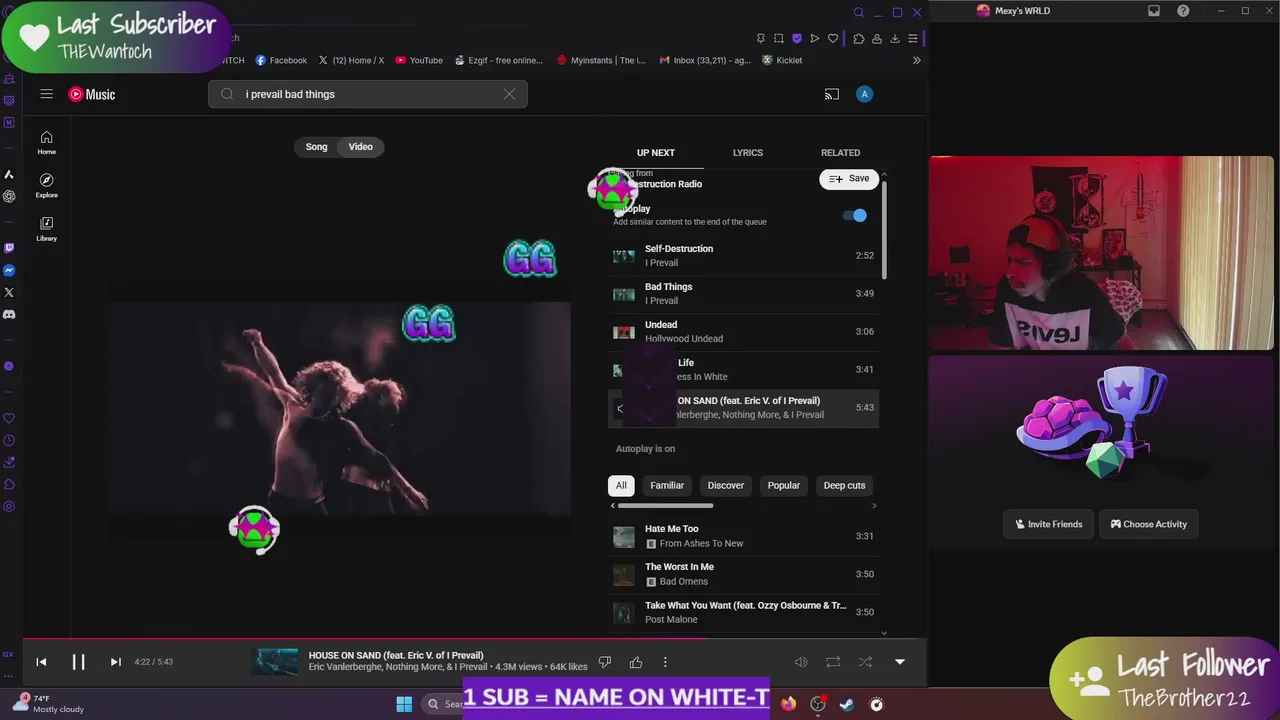1280x720 pixels.
Task: Play Hate Me Too by From Ashes To New
Action: [743, 536]
